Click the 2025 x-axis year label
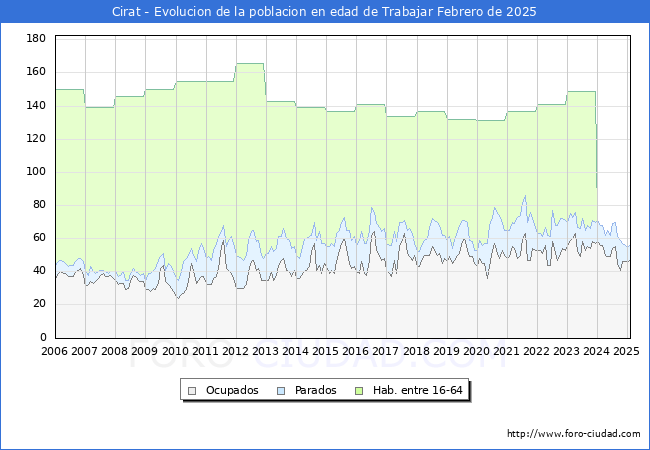Screen dimensions: 650x450 626,351
